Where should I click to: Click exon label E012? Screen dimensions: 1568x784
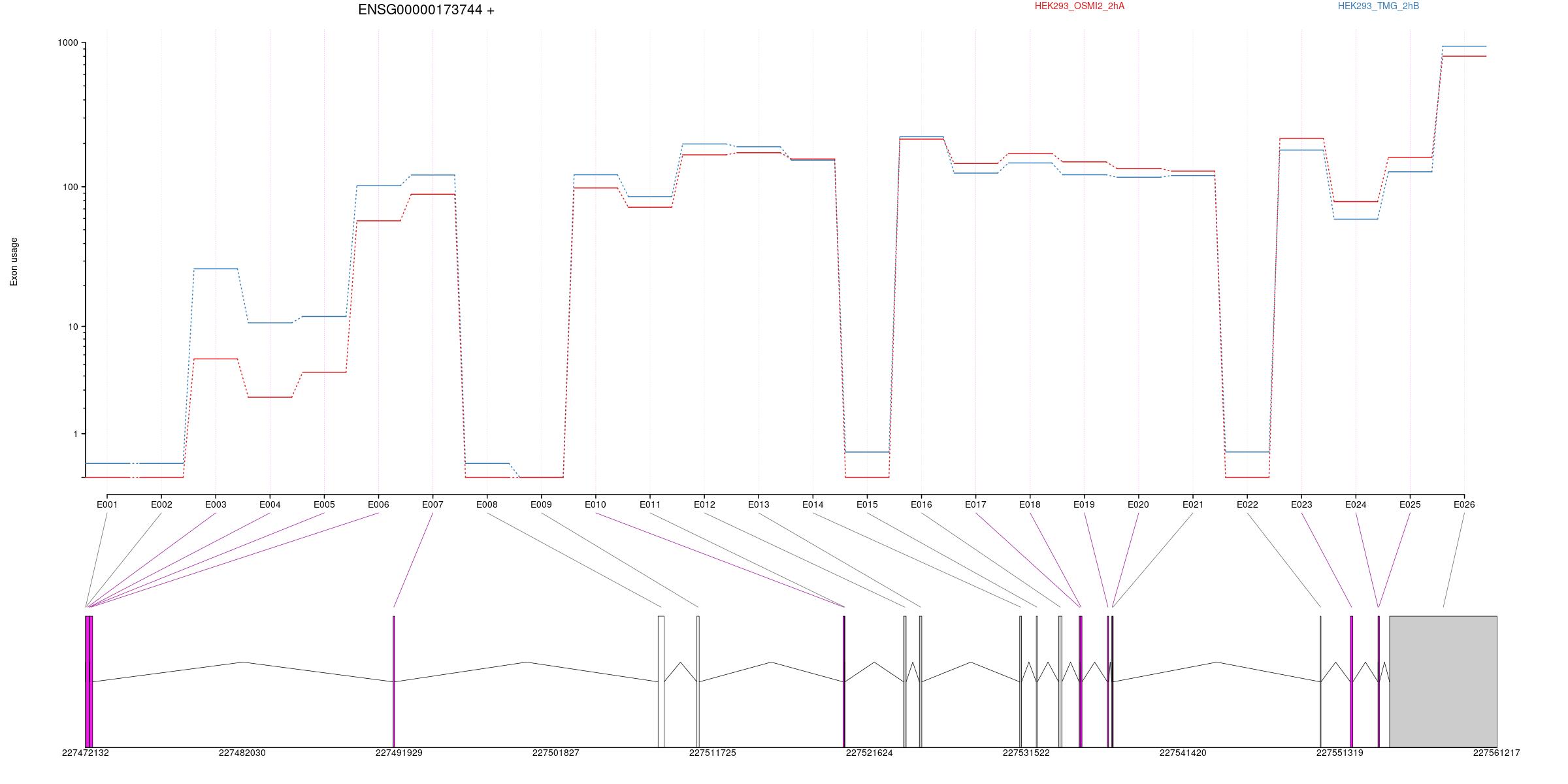click(704, 504)
